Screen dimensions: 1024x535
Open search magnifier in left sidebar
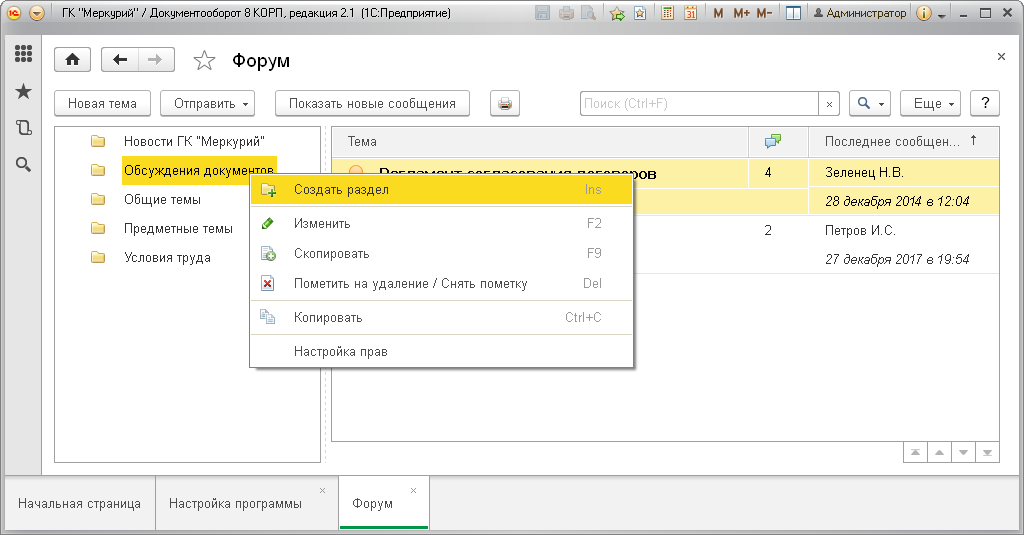(24, 165)
